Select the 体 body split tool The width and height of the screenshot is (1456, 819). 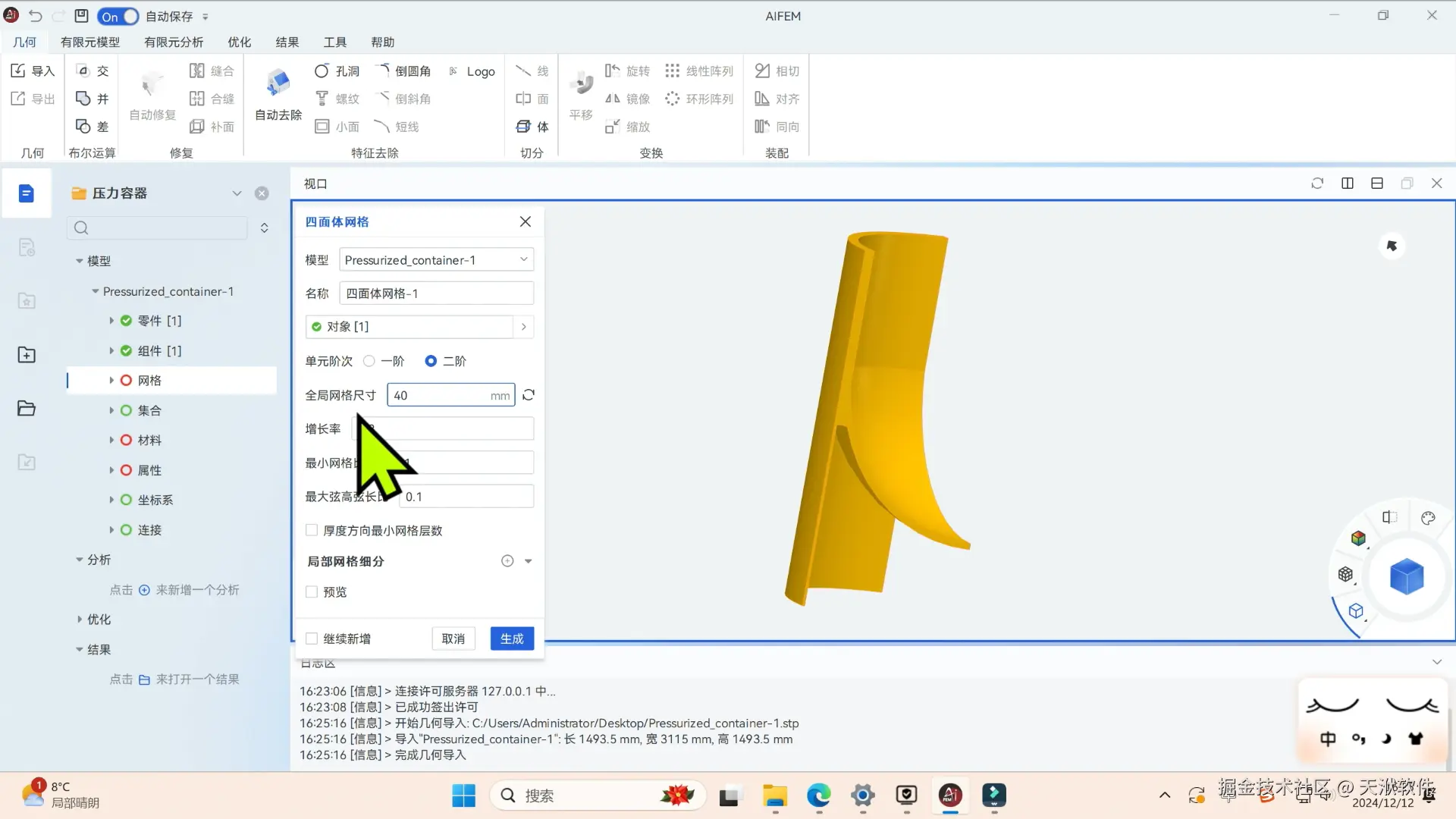click(x=532, y=127)
